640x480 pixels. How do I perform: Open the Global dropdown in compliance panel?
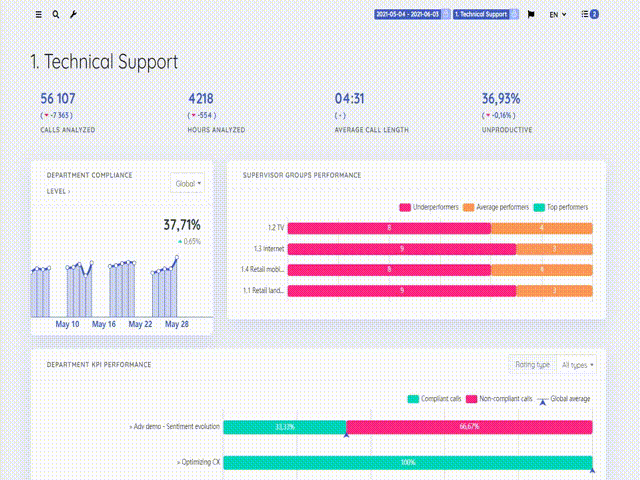[x=188, y=183]
